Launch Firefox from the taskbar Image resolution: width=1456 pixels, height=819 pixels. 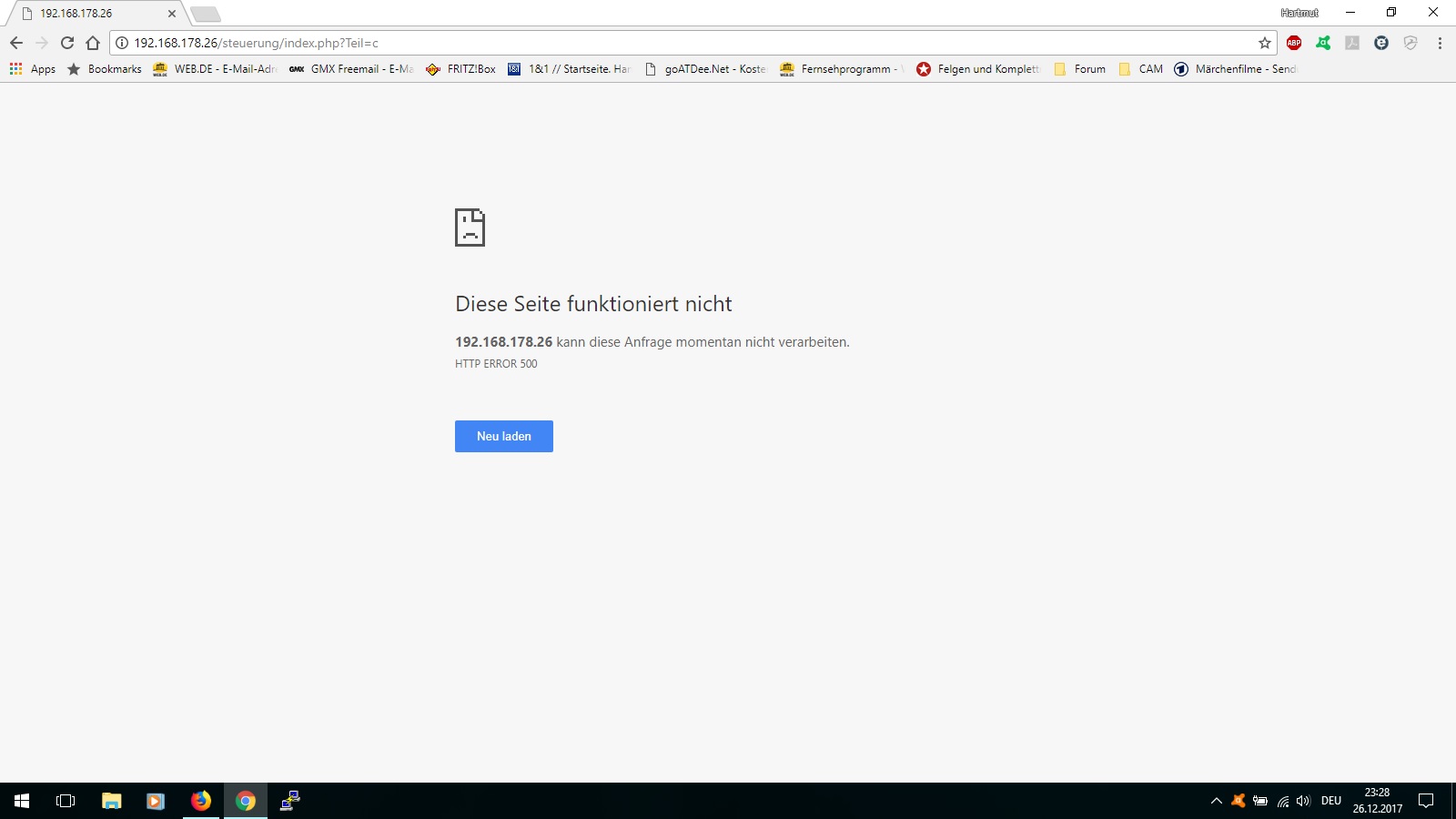click(x=201, y=801)
